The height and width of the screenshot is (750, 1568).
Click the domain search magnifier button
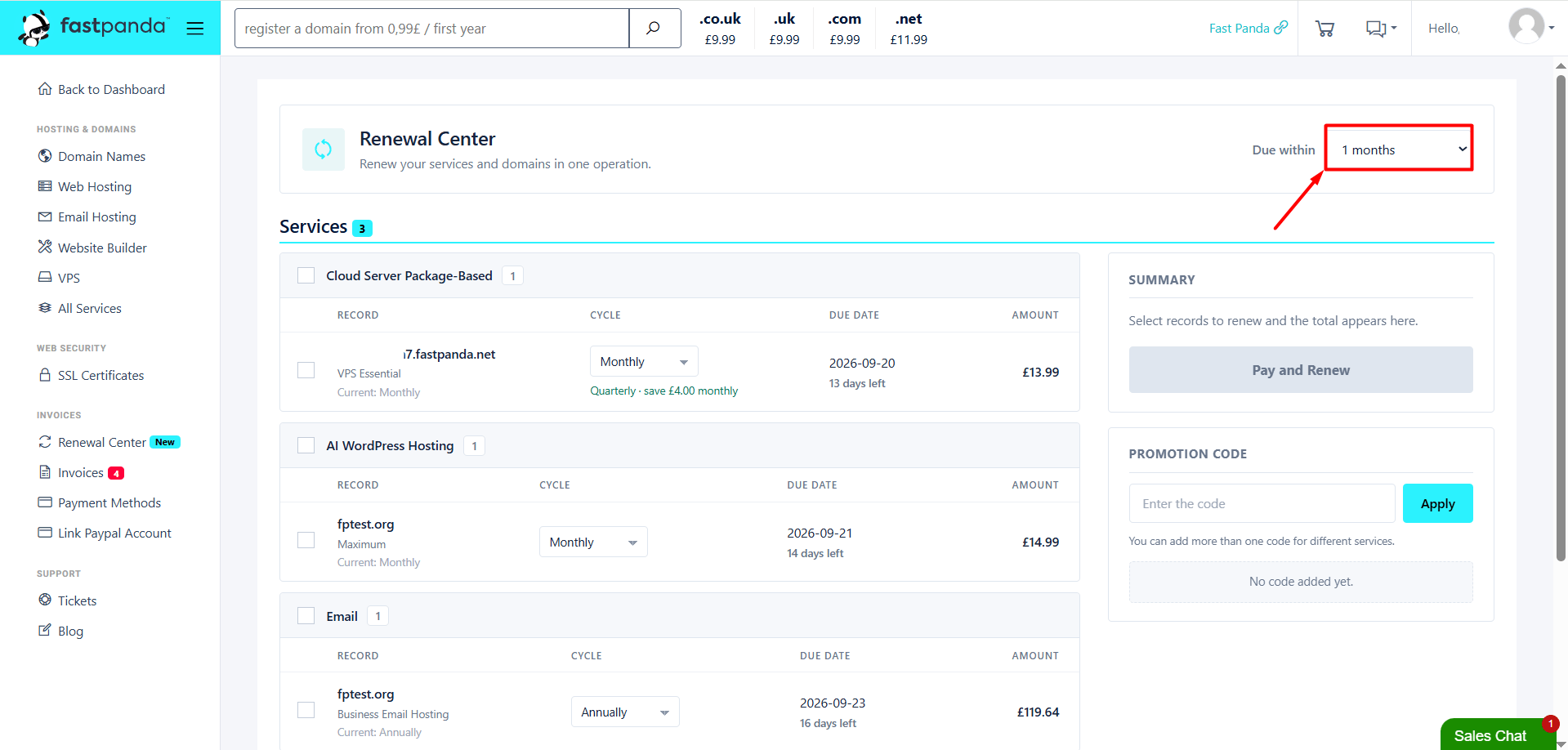(654, 29)
